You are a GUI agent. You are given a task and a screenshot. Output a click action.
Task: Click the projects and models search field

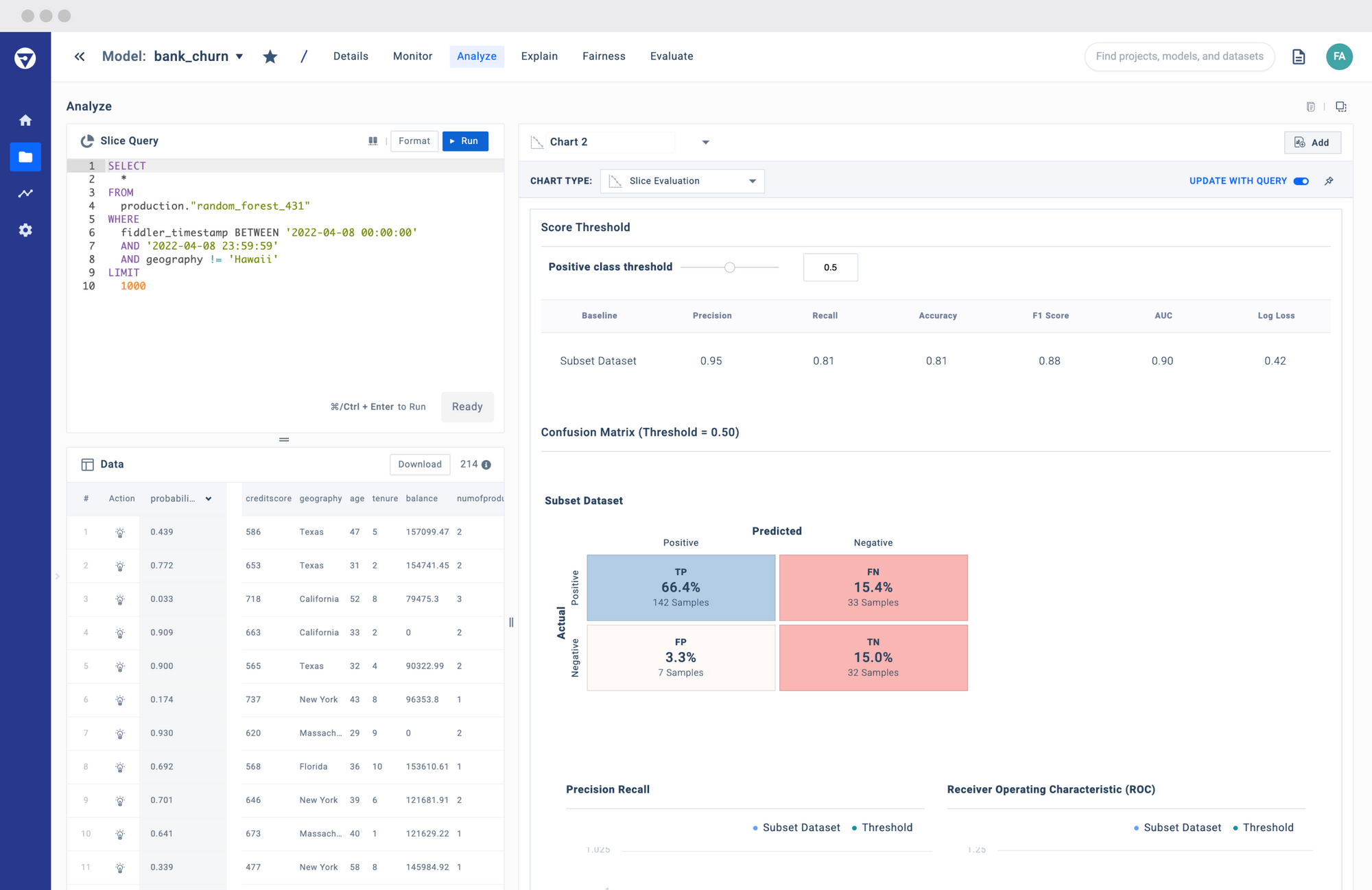pos(1179,56)
